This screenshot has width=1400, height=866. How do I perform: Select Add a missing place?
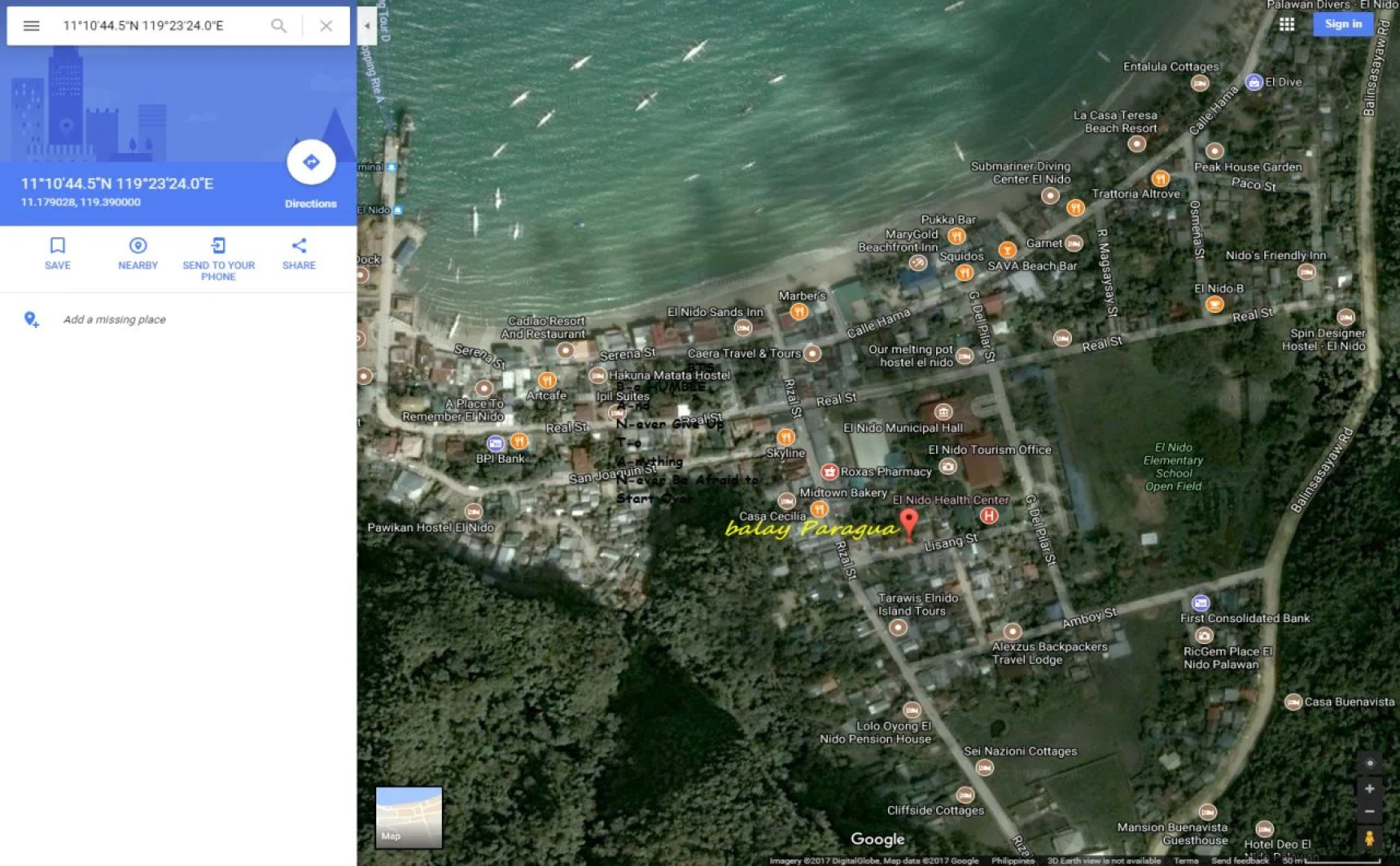[x=112, y=319]
